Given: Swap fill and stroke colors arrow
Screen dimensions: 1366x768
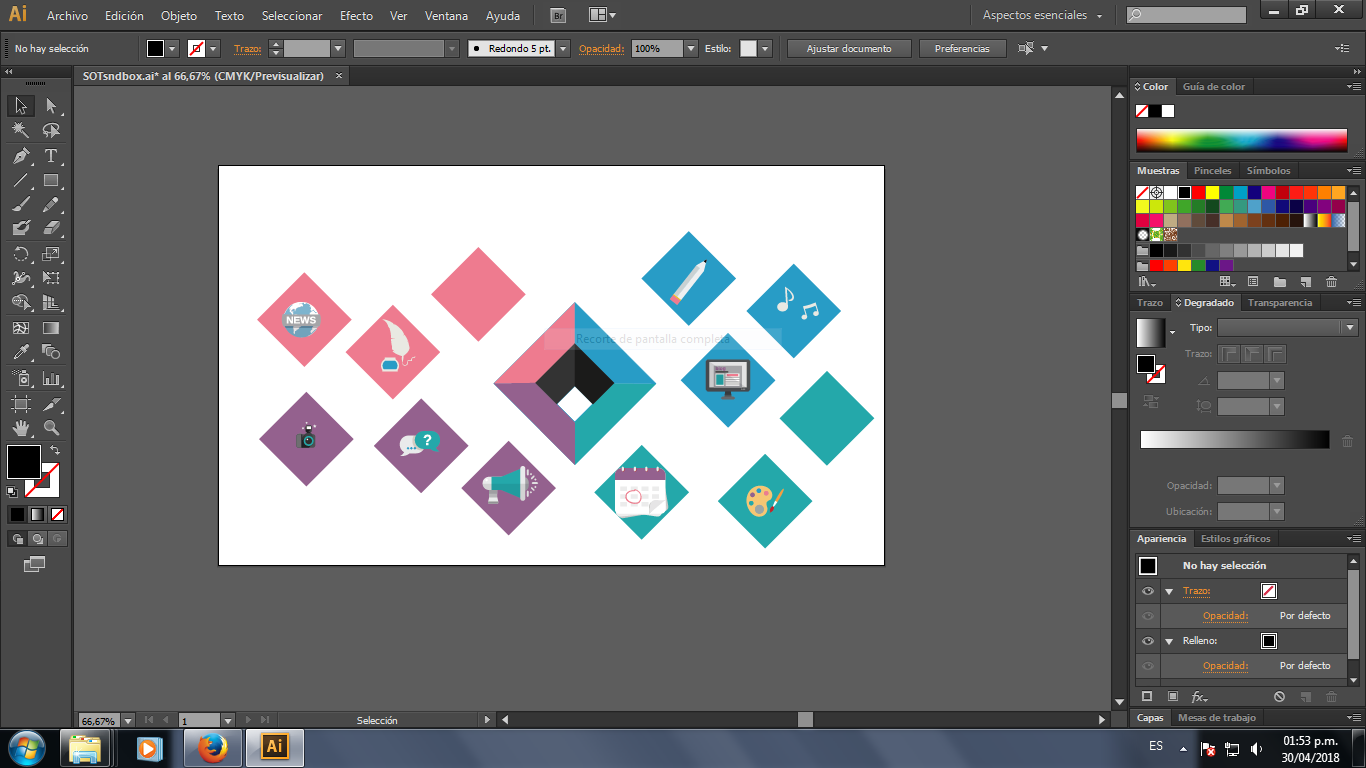Looking at the screenshot, I should (x=55, y=451).
